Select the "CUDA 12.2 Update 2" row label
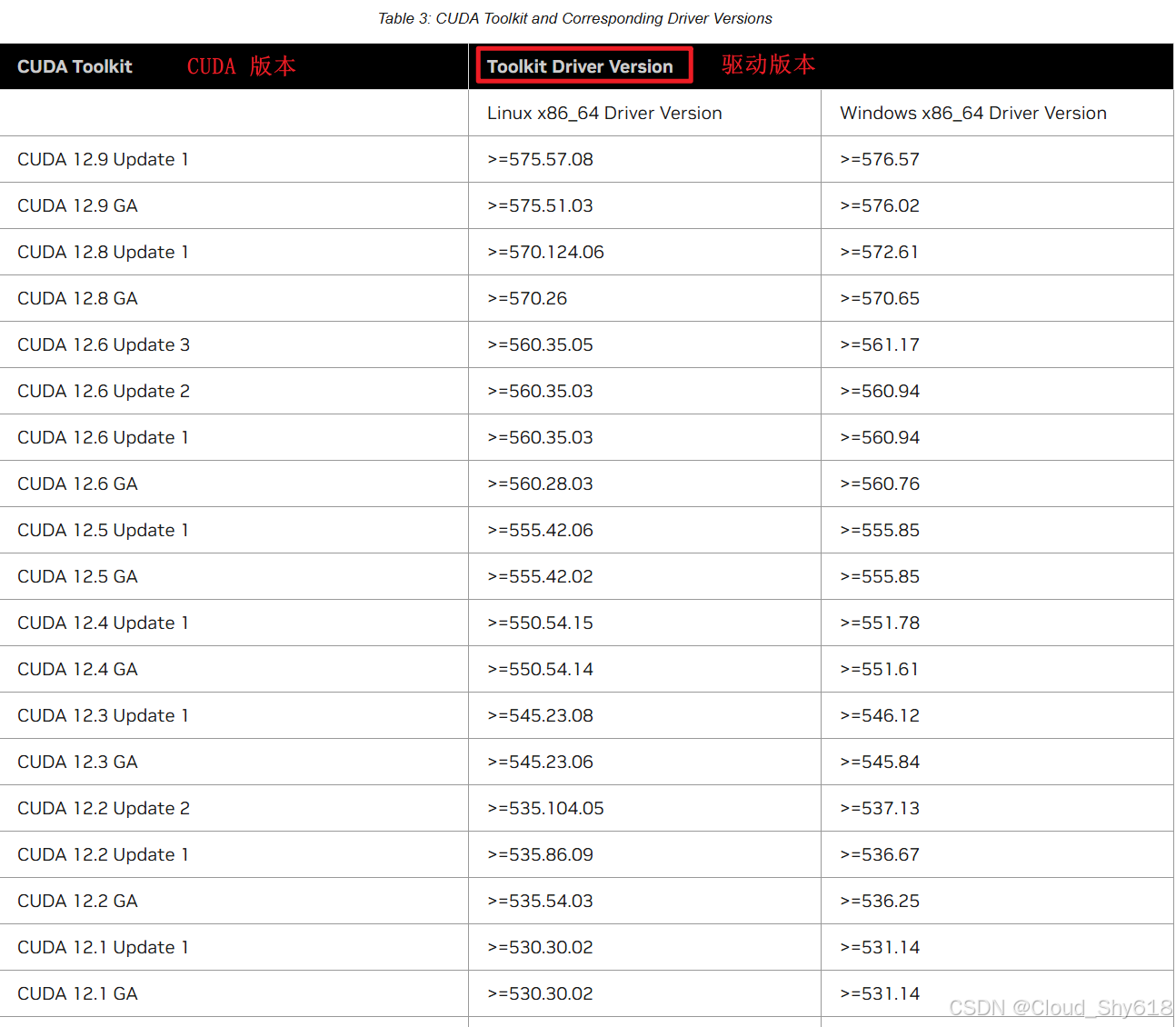The height and width of the screenshot is (1027, 1176). point(104,808)
